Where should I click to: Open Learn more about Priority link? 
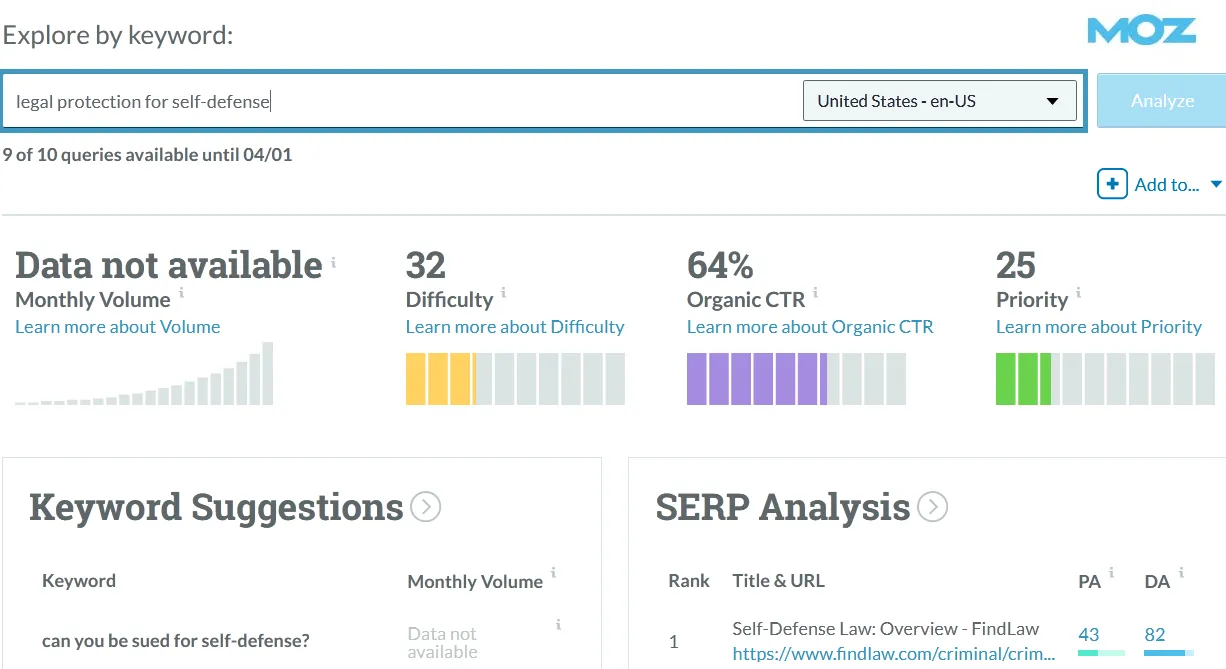coord(1098,327)
